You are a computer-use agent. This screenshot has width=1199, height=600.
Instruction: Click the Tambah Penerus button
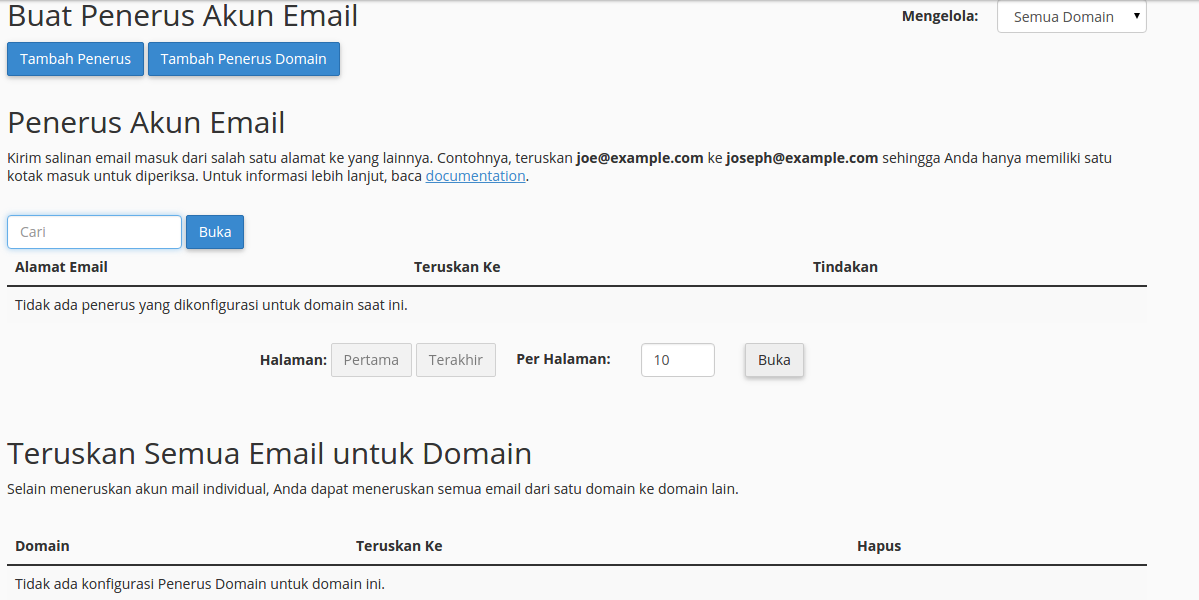75,59
